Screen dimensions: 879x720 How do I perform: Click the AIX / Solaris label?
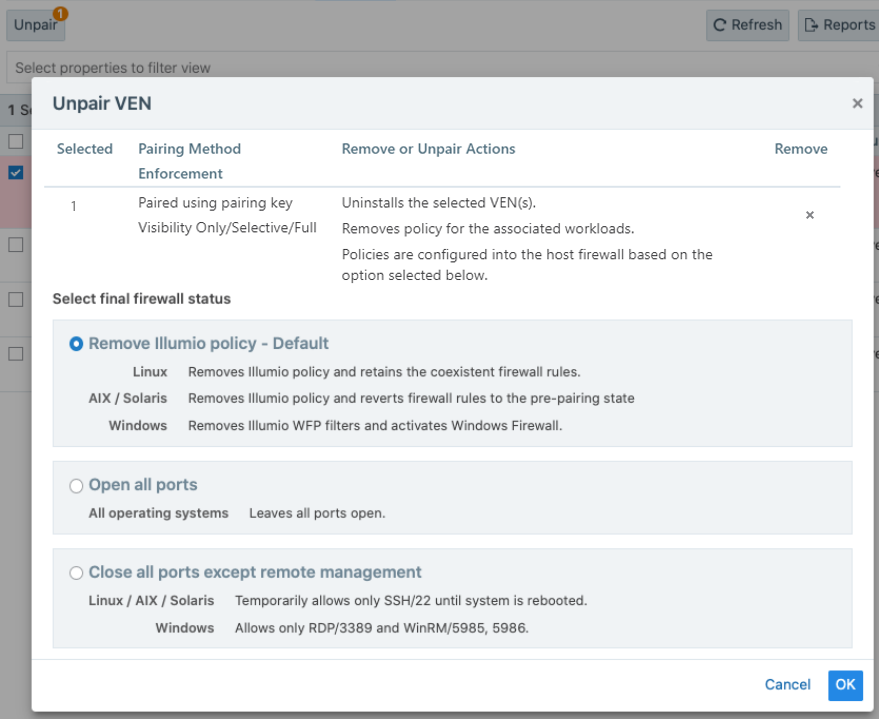pos(128,398)
